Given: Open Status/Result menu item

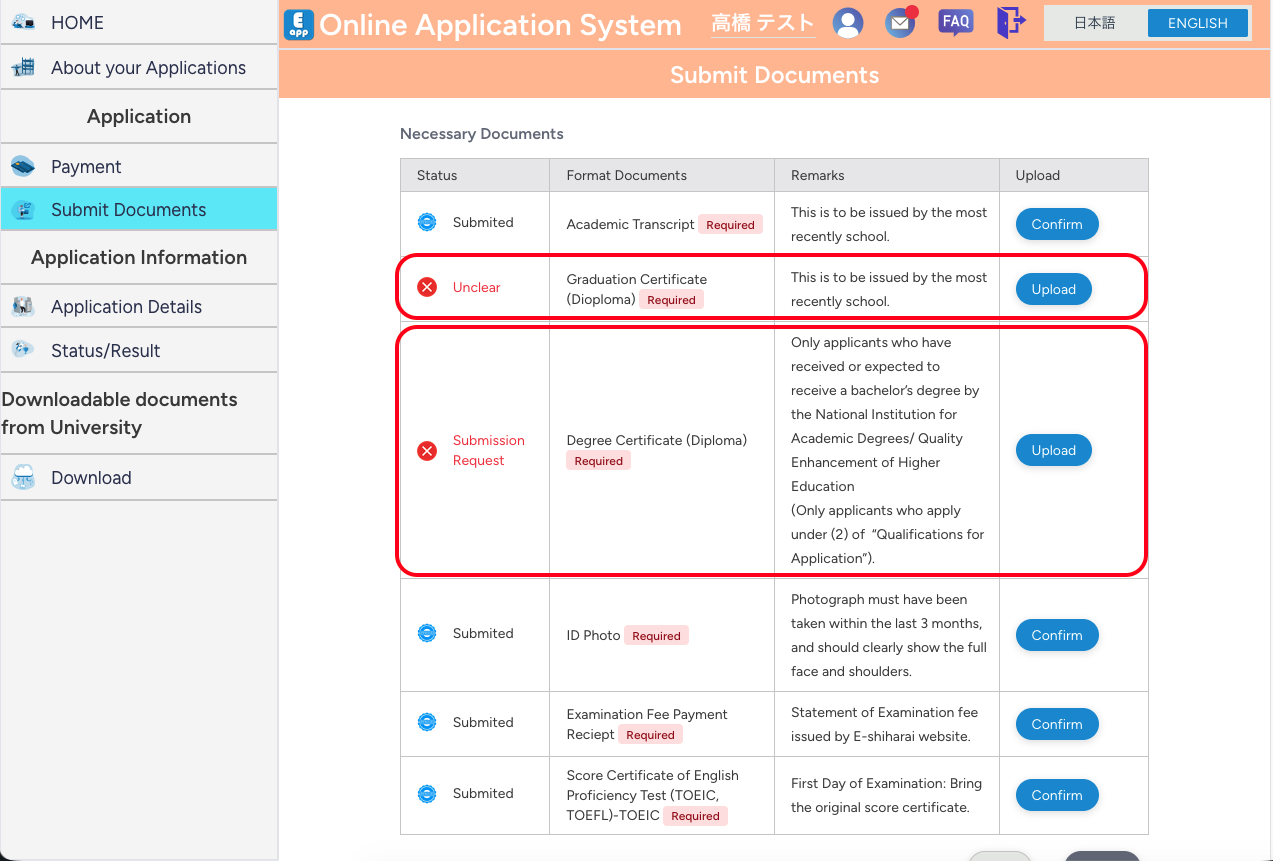Looking at the screenshot, I should [139, 350].
